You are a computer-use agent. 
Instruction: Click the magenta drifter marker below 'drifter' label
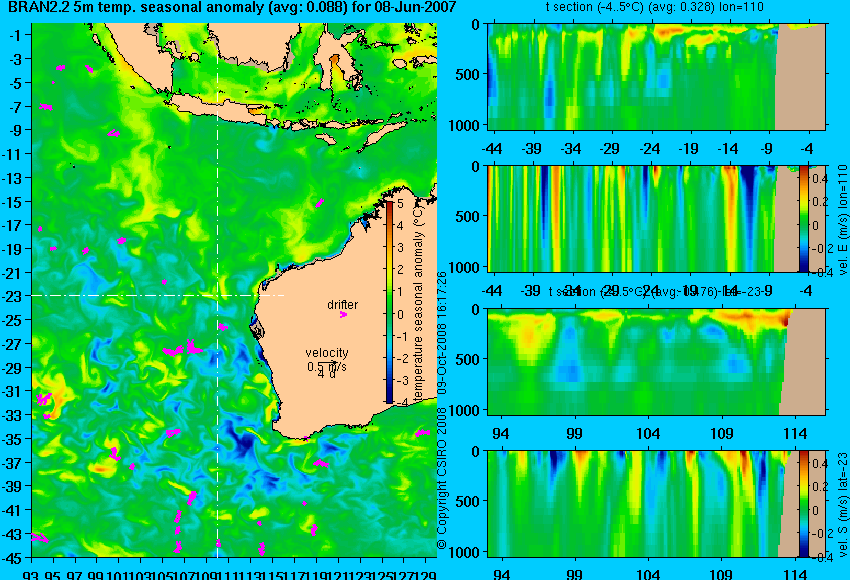pyautogui.click(x=343, y=314)
